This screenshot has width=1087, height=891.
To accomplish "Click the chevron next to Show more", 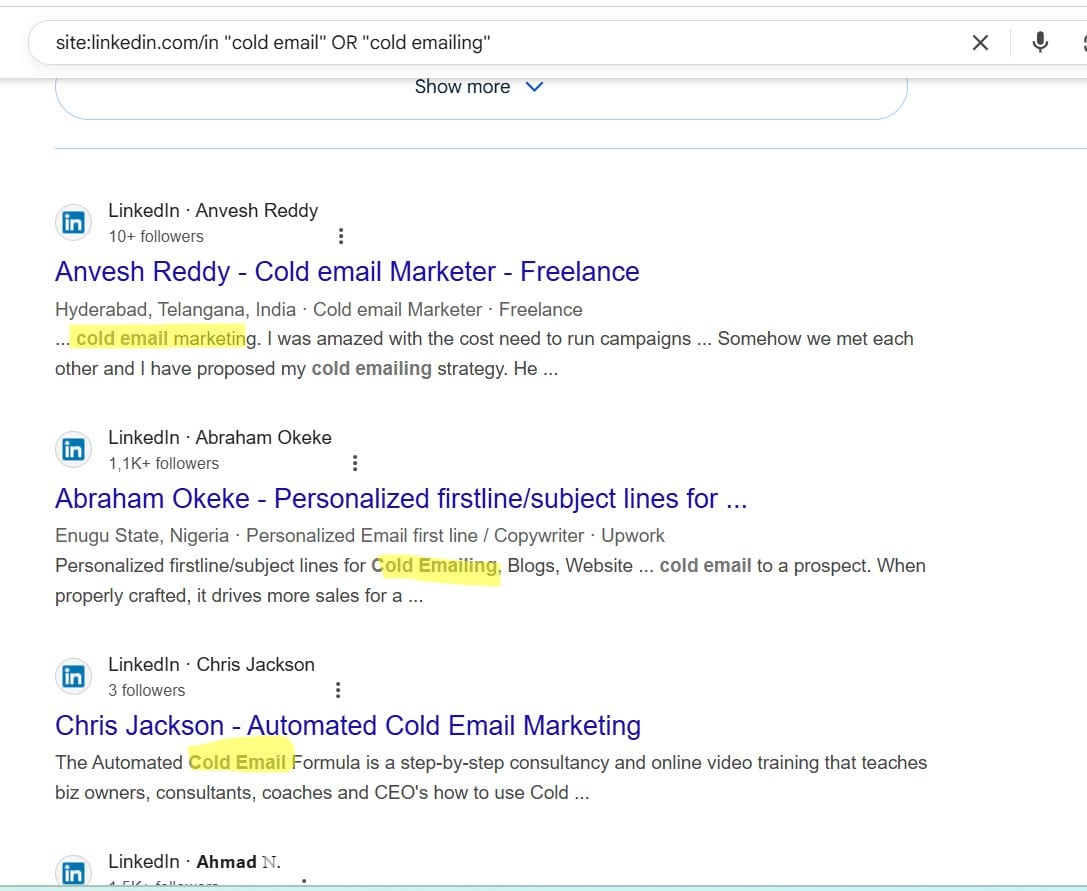I will coord(534,87).
